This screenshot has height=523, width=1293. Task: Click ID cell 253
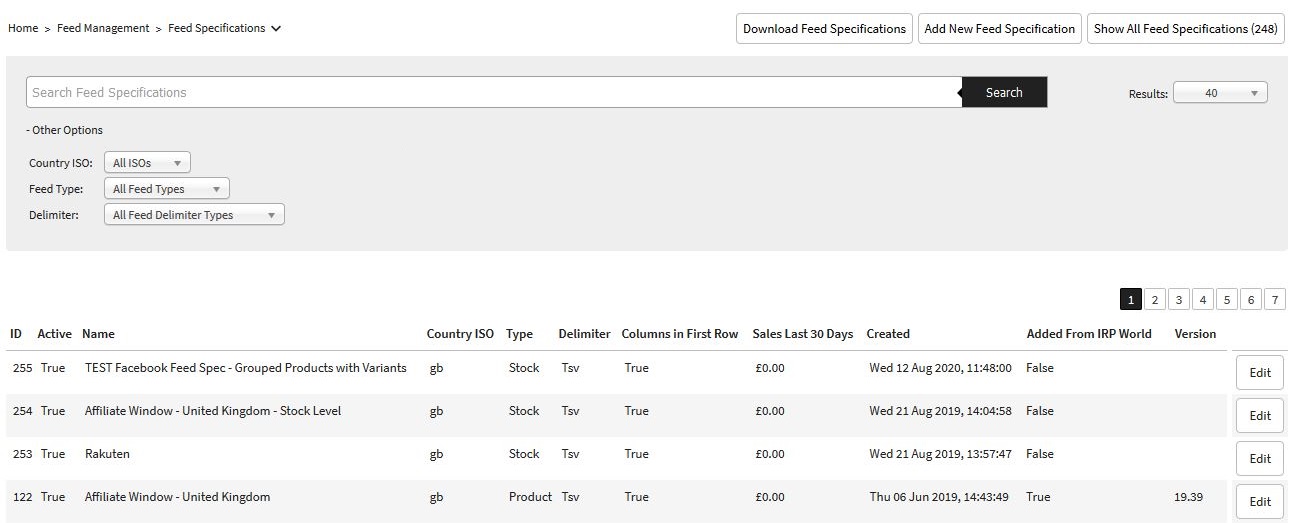tap(22, 454)
